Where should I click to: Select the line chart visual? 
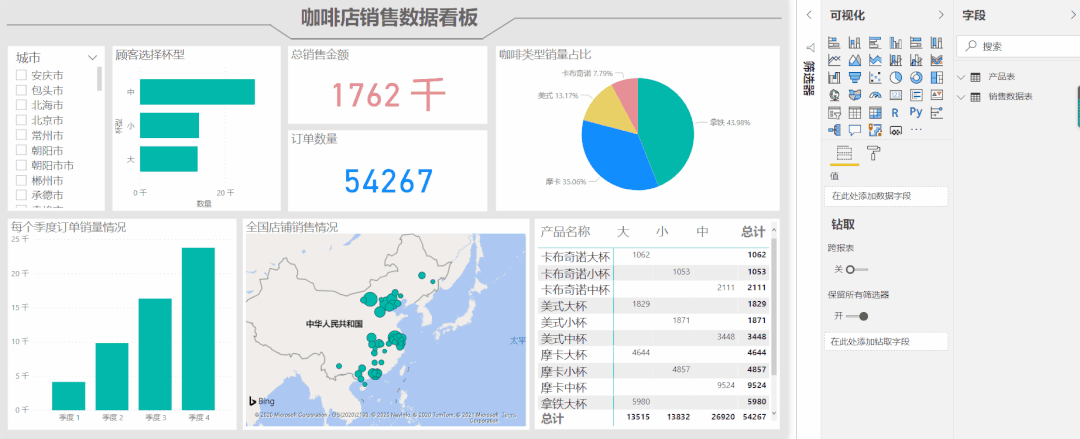coord(834,60)
